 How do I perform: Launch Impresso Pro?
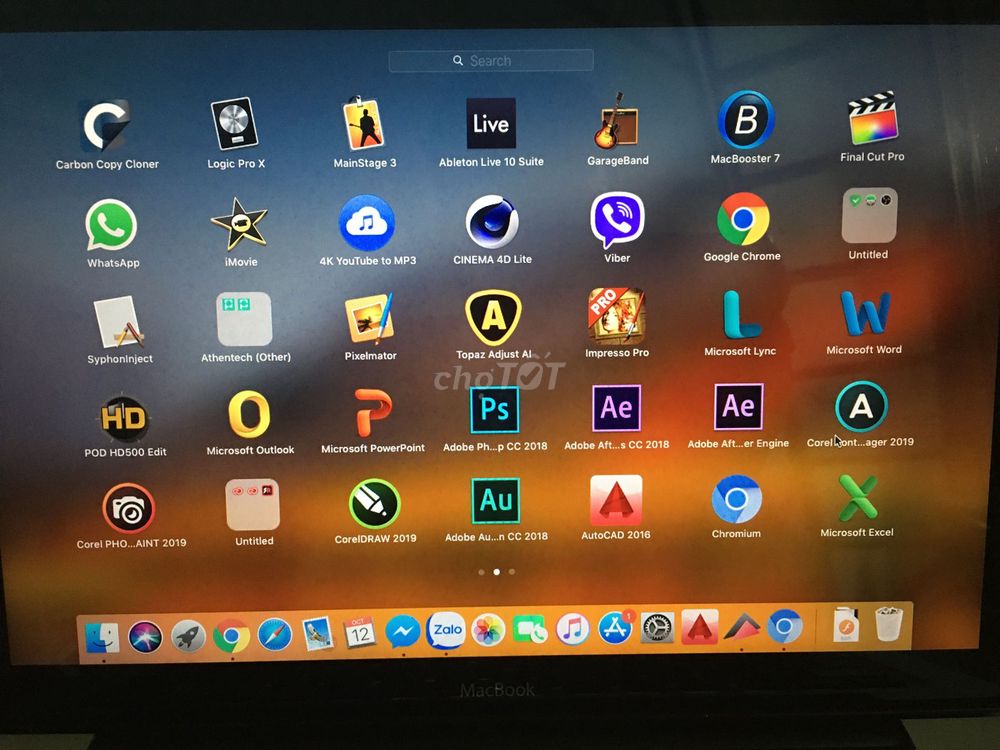click(617, 316)
